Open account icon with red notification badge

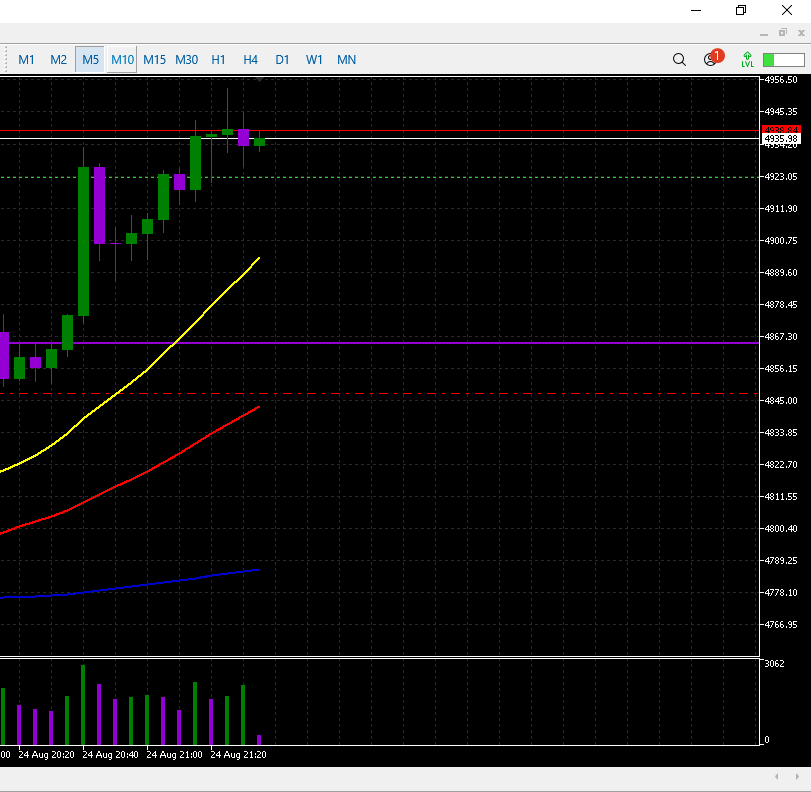pos(711,59)
